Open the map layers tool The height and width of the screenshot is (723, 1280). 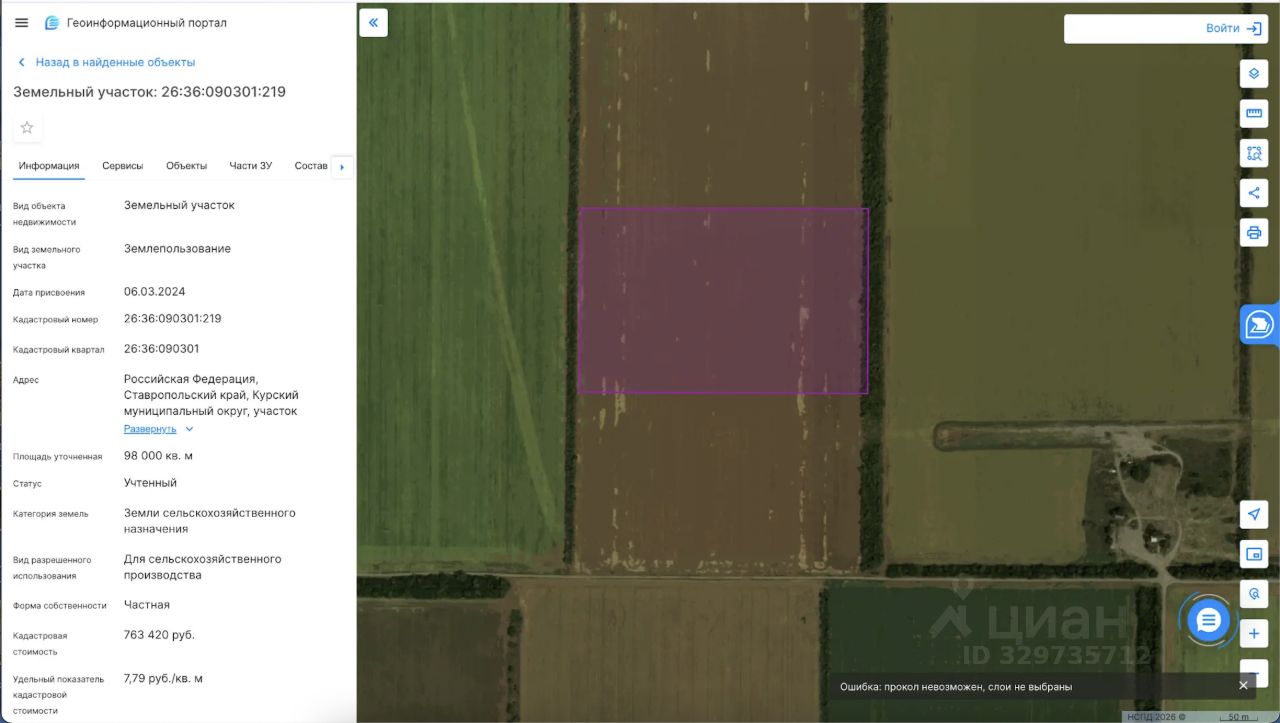(x=1254, y=73)
